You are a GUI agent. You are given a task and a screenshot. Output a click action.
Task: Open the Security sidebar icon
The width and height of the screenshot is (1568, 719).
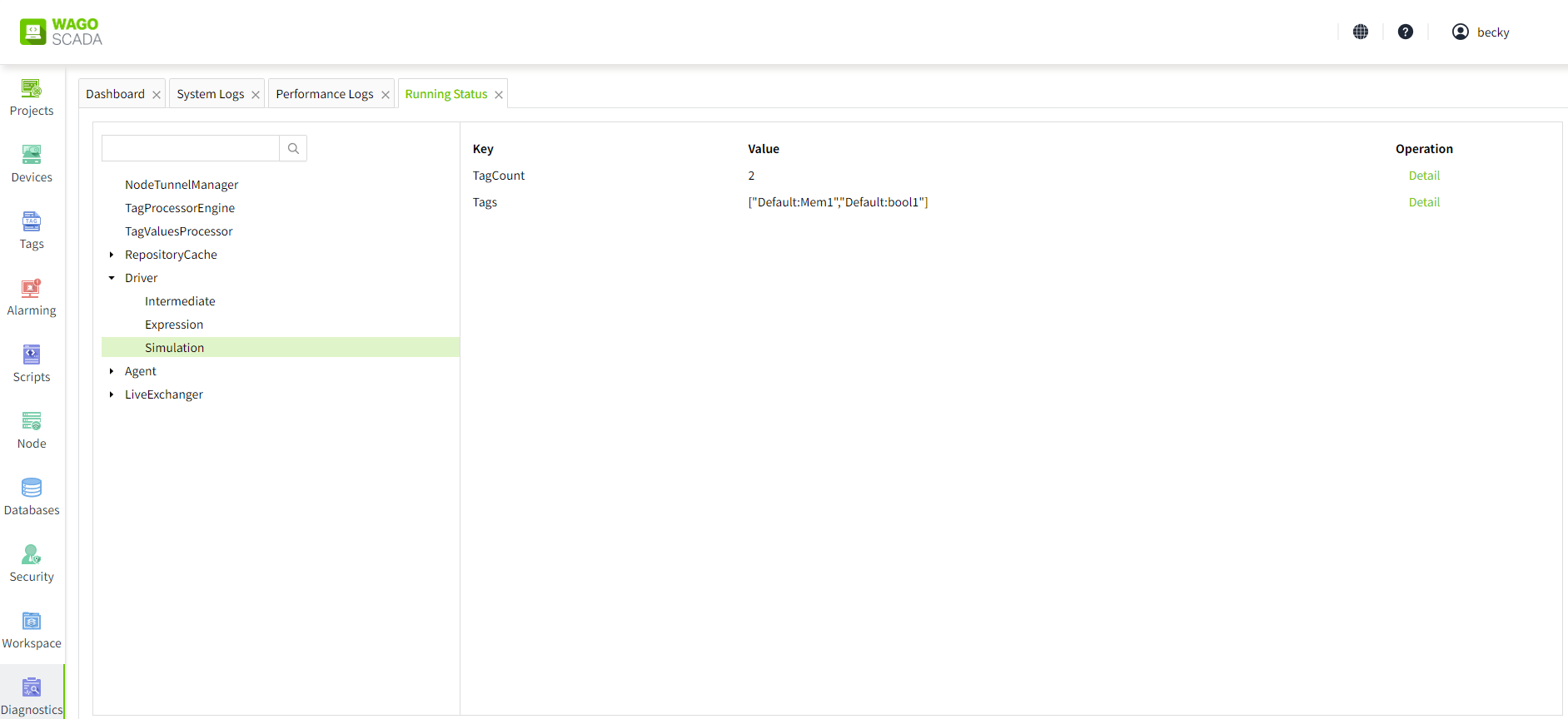(x=32, y=554)
